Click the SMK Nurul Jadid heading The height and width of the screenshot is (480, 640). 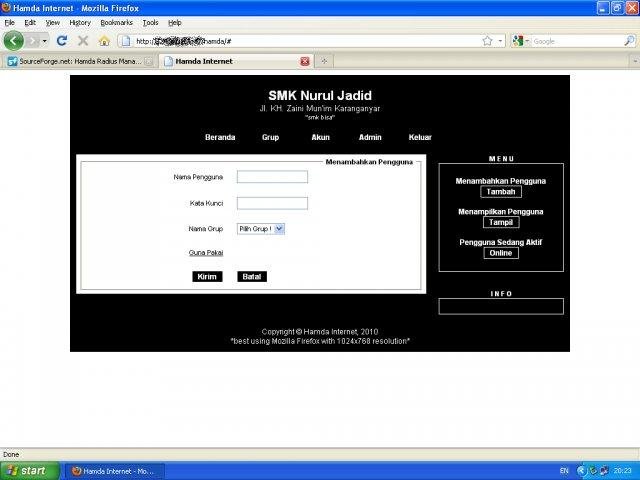coord(320,96)
